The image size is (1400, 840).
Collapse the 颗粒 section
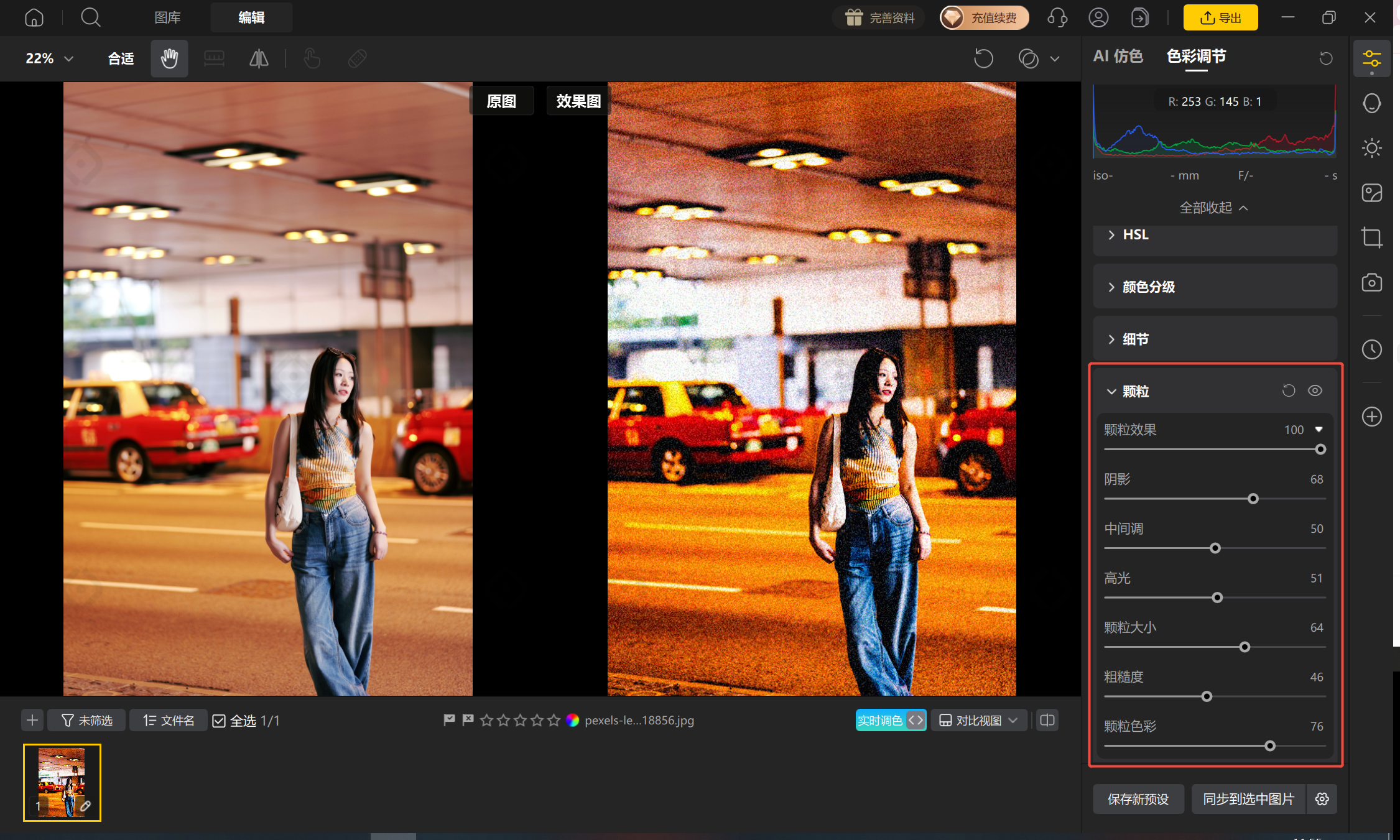click(1111, 391)
